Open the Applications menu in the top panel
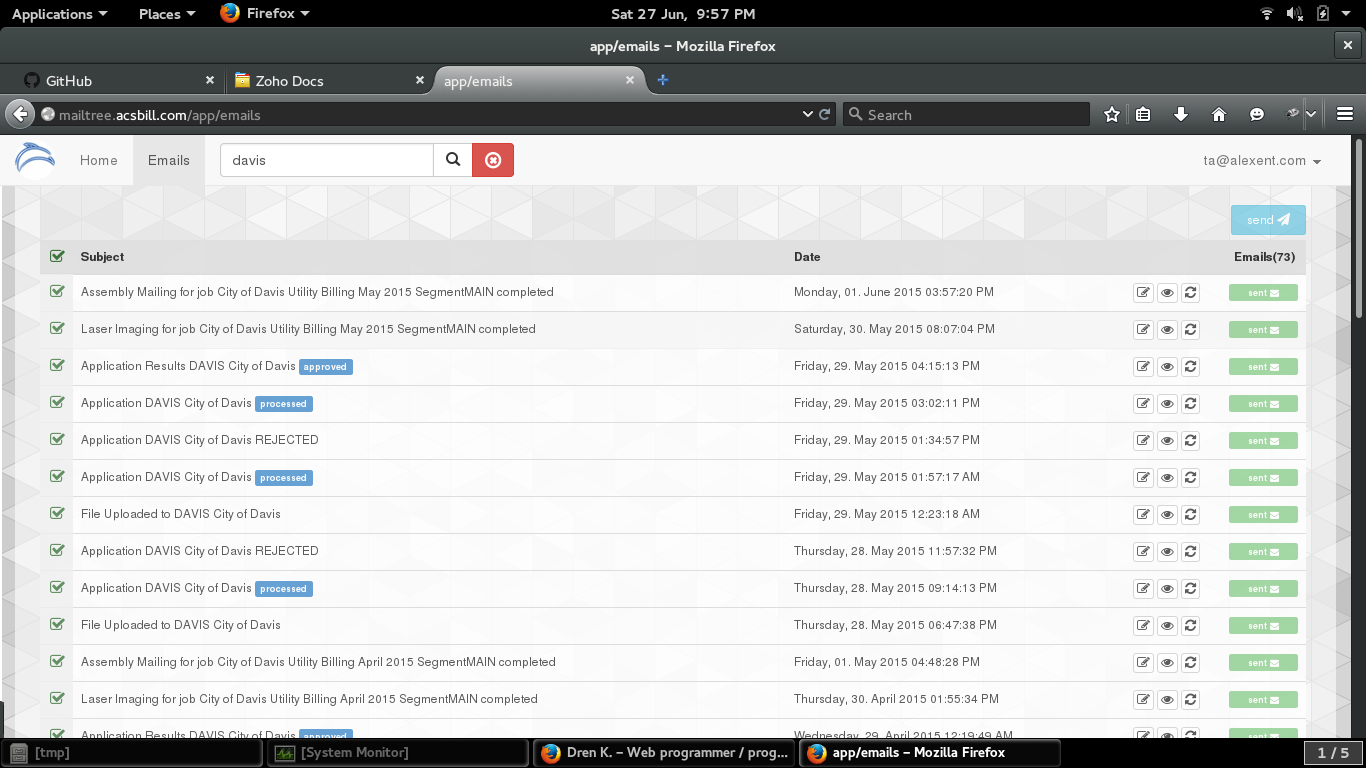 pyautogui.click(x=59, y=14)
